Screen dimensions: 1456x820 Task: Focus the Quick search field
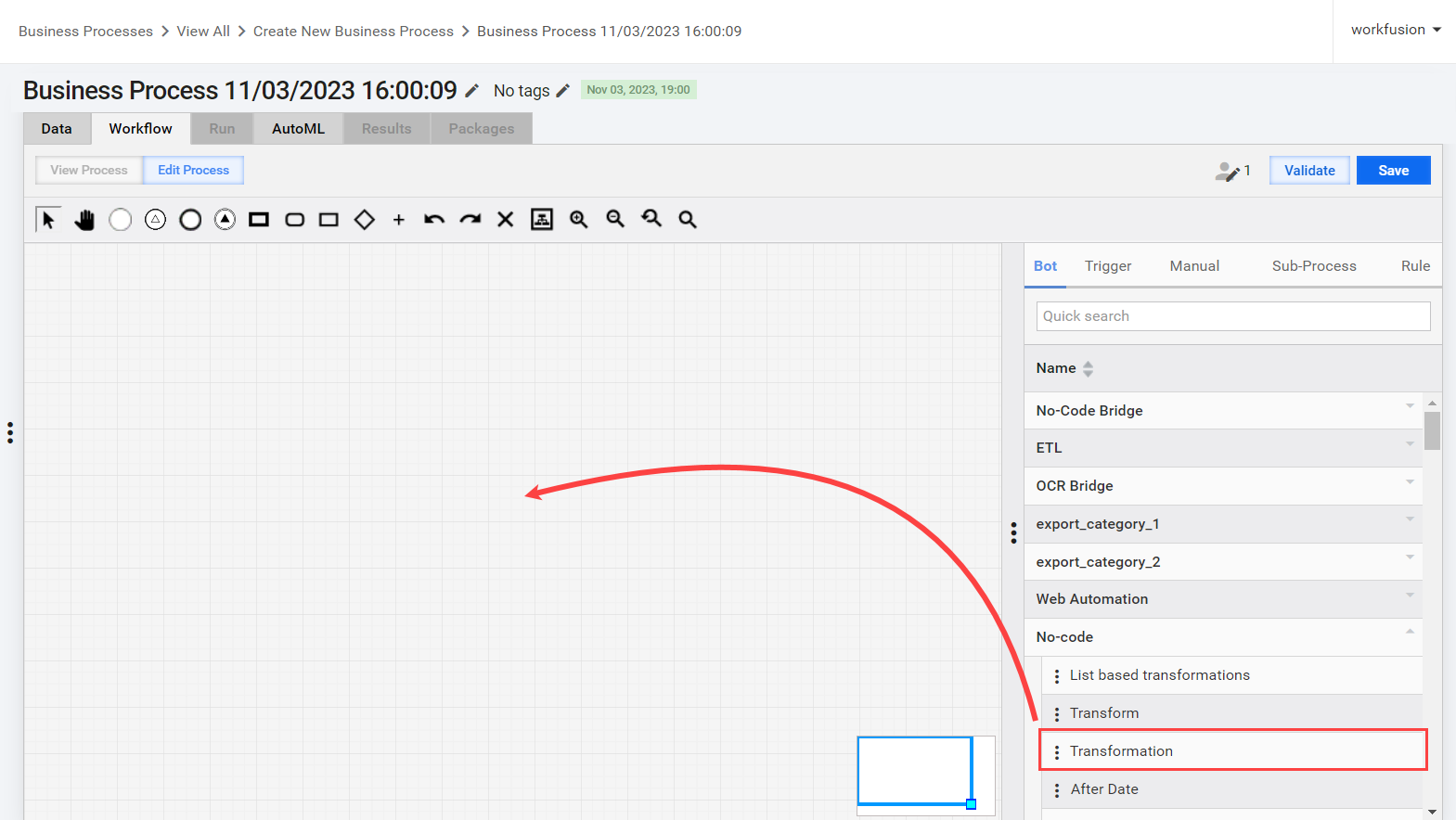(1232, 316)
